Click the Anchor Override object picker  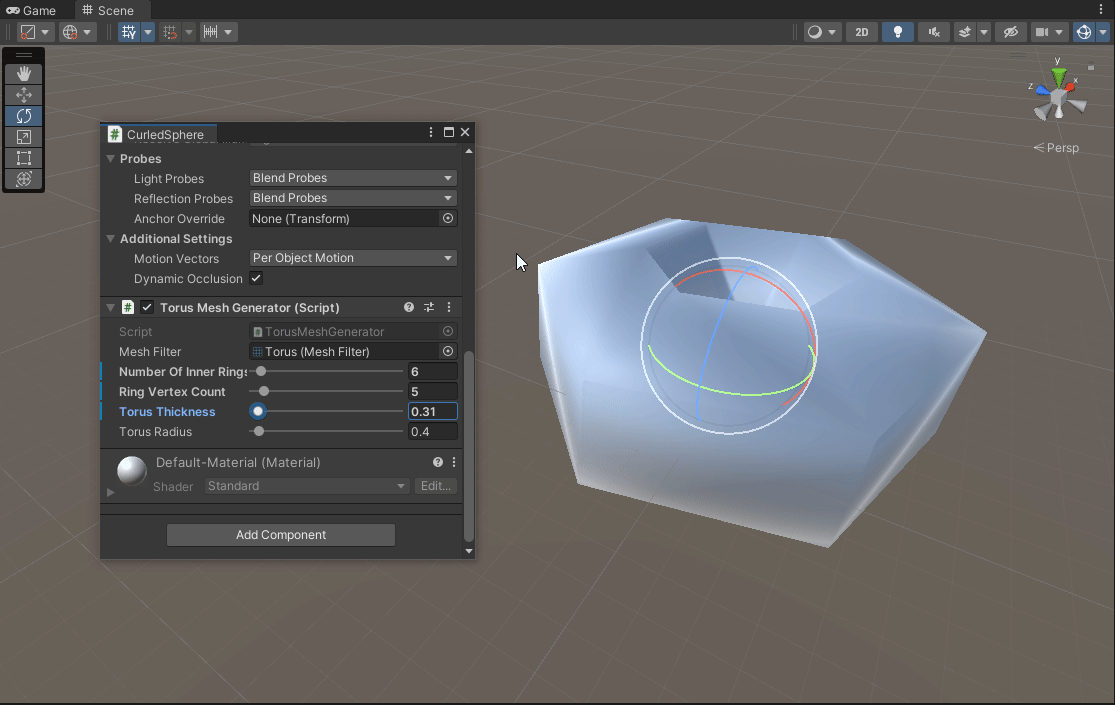pos(448,218)
